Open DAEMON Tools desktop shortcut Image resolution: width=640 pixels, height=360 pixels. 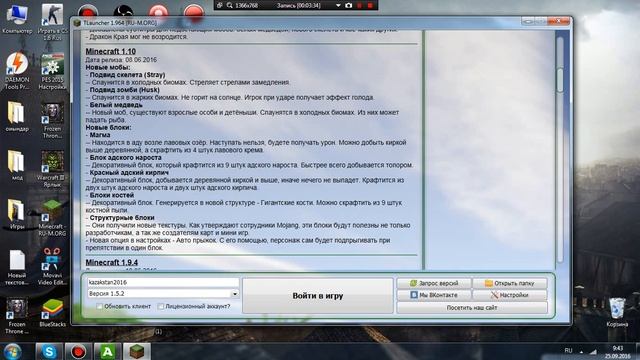[17, 71]
